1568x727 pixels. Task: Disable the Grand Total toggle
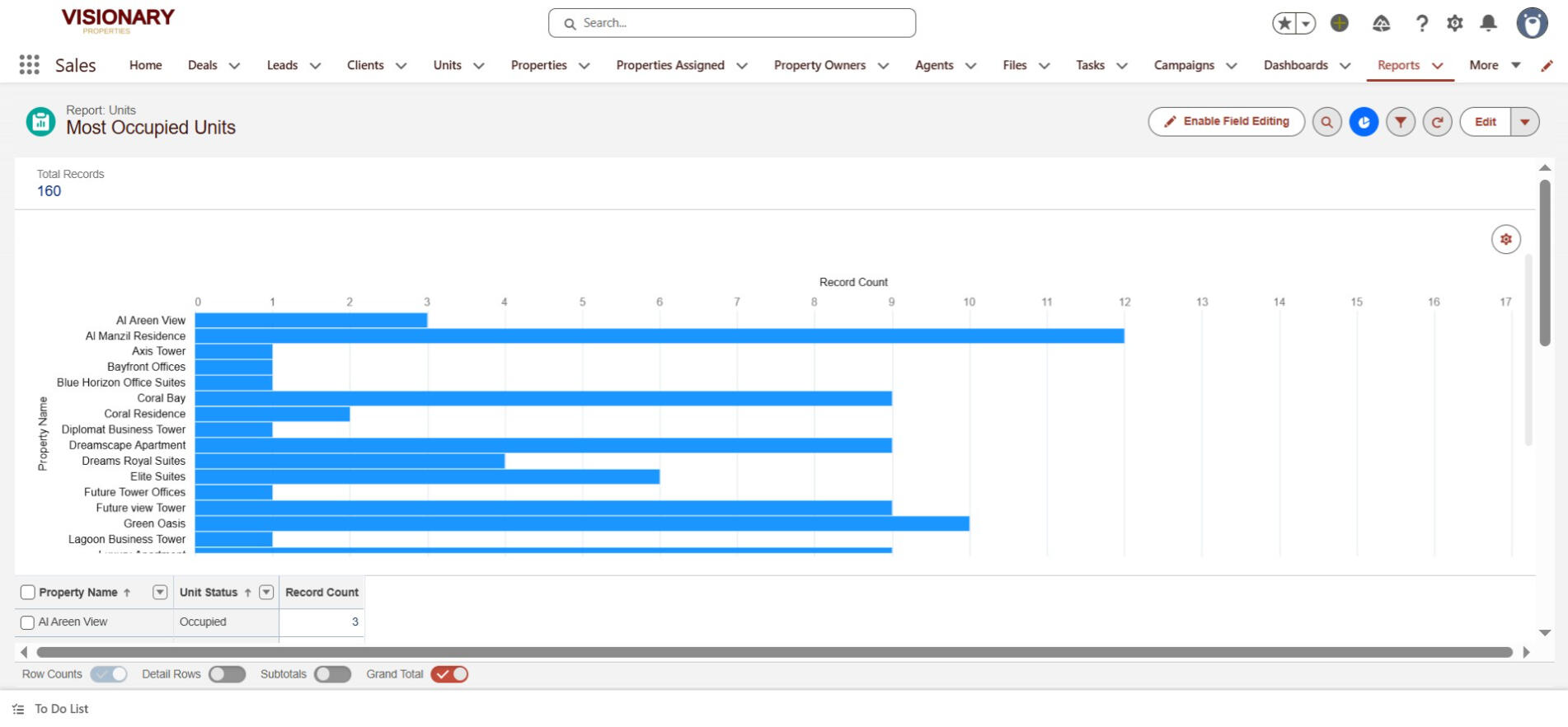pyautogui.click(x=449, y=674)
